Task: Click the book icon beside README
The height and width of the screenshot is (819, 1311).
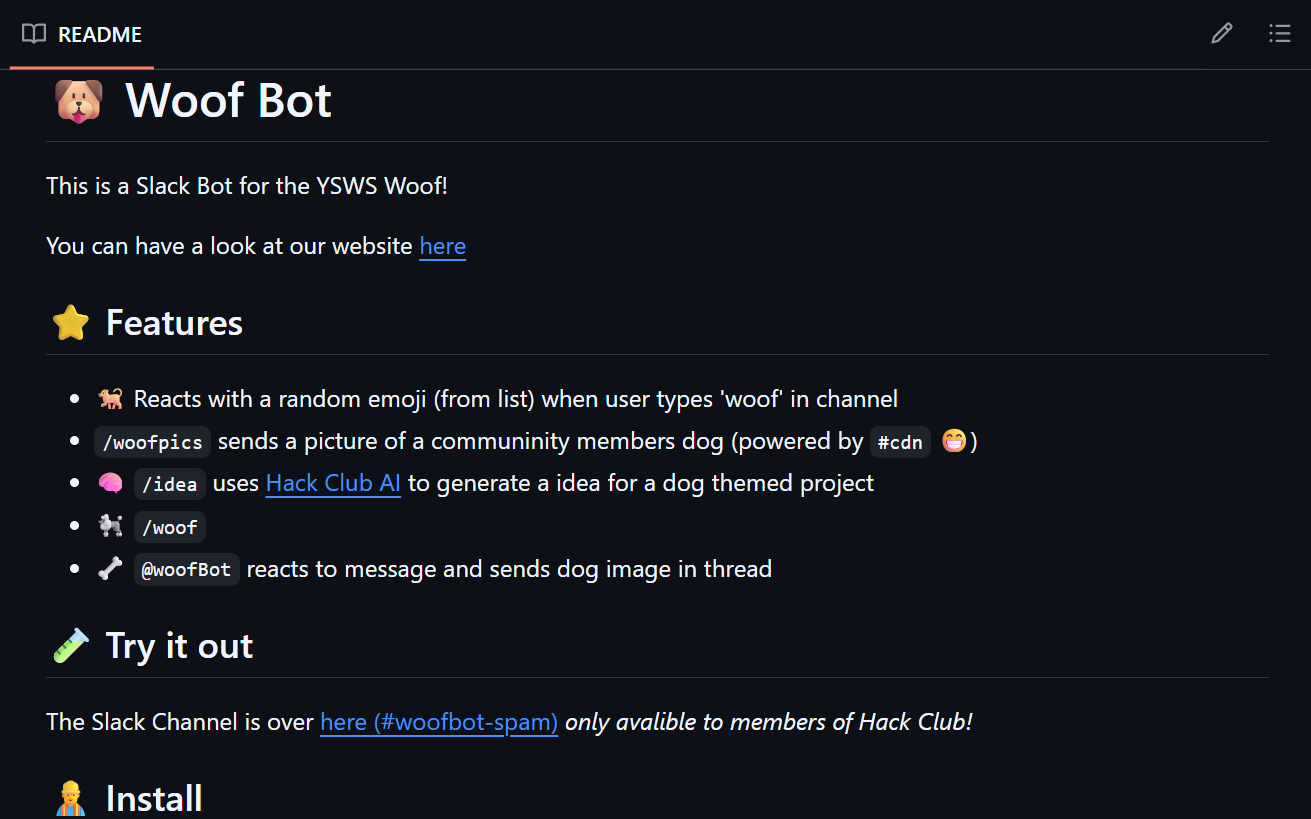Action: click(x=34, y=34)
